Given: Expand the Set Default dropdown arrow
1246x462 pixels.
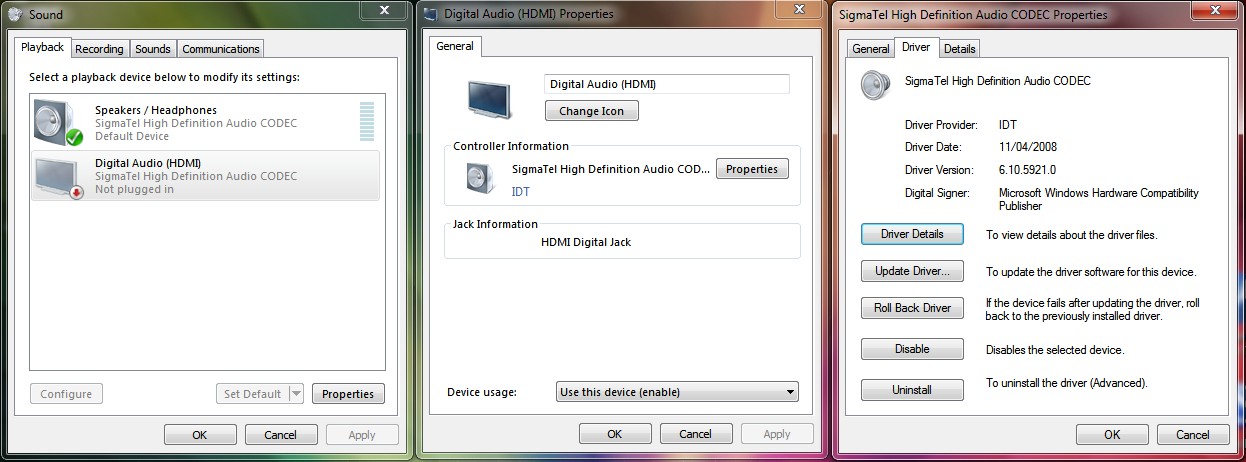Looking at the screenshot, I should point(296,394).
